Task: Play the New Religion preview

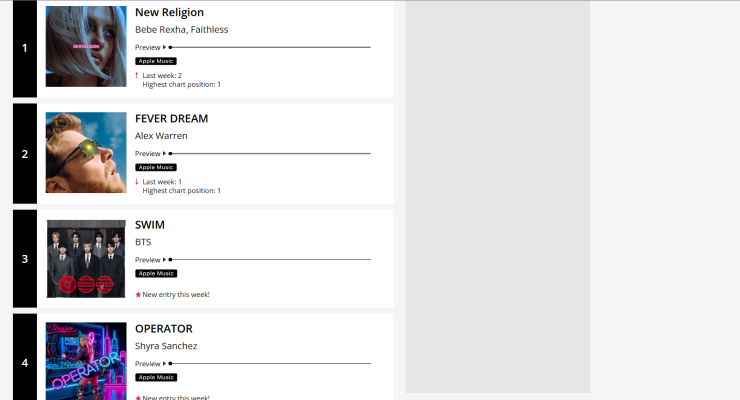Action: [164, 47]
